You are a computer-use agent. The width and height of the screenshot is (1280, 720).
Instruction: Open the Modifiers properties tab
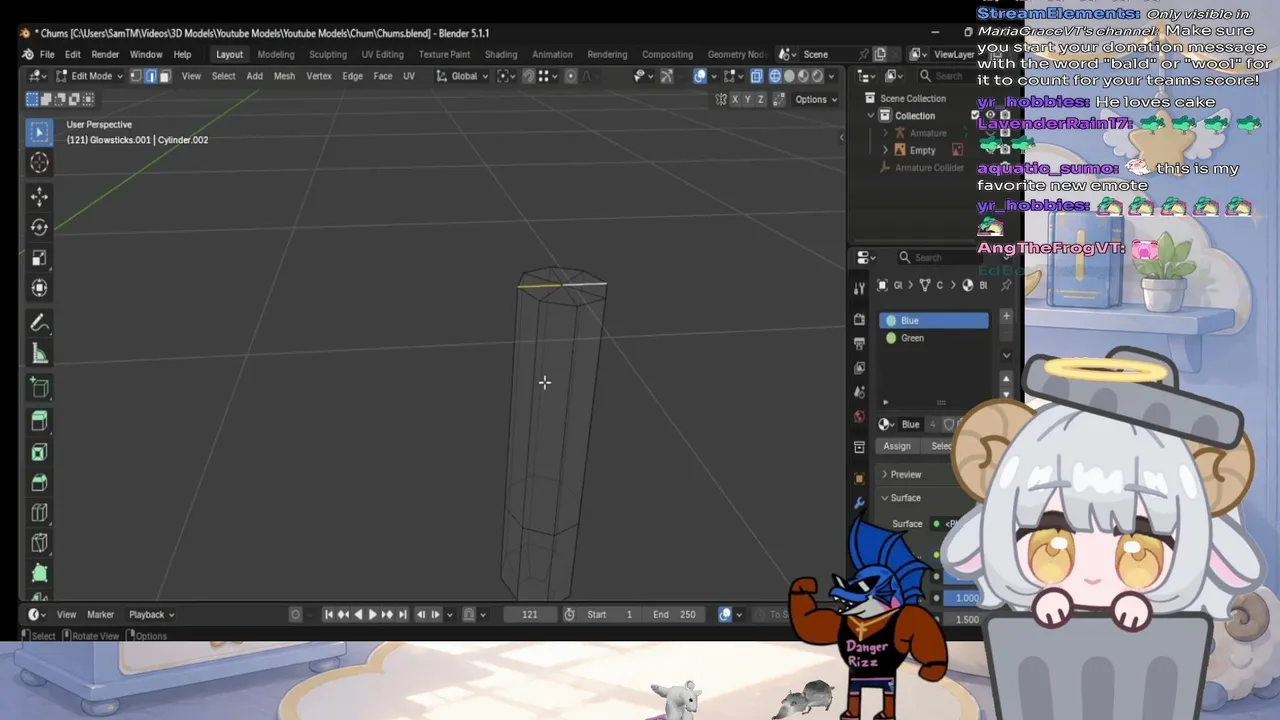[859, 503]
